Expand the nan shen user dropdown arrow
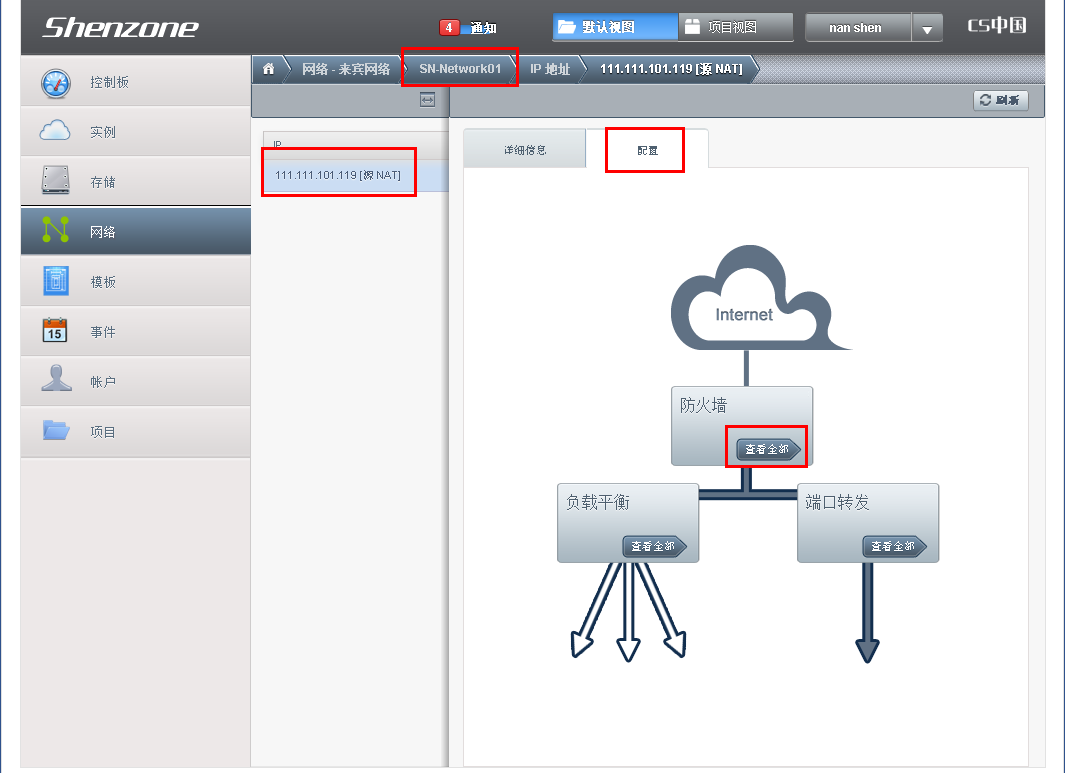This screenshot has height=773, width=1065. [927, 29]
